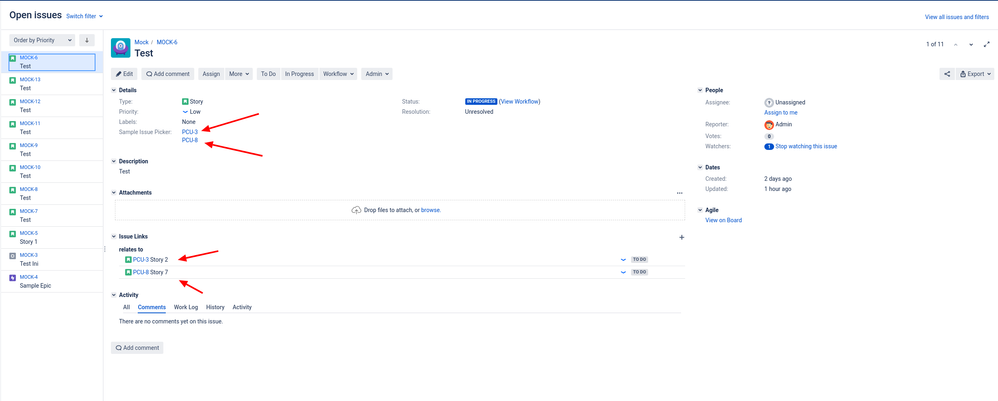Click the sidebar resize handle dots

pos(104,250)
